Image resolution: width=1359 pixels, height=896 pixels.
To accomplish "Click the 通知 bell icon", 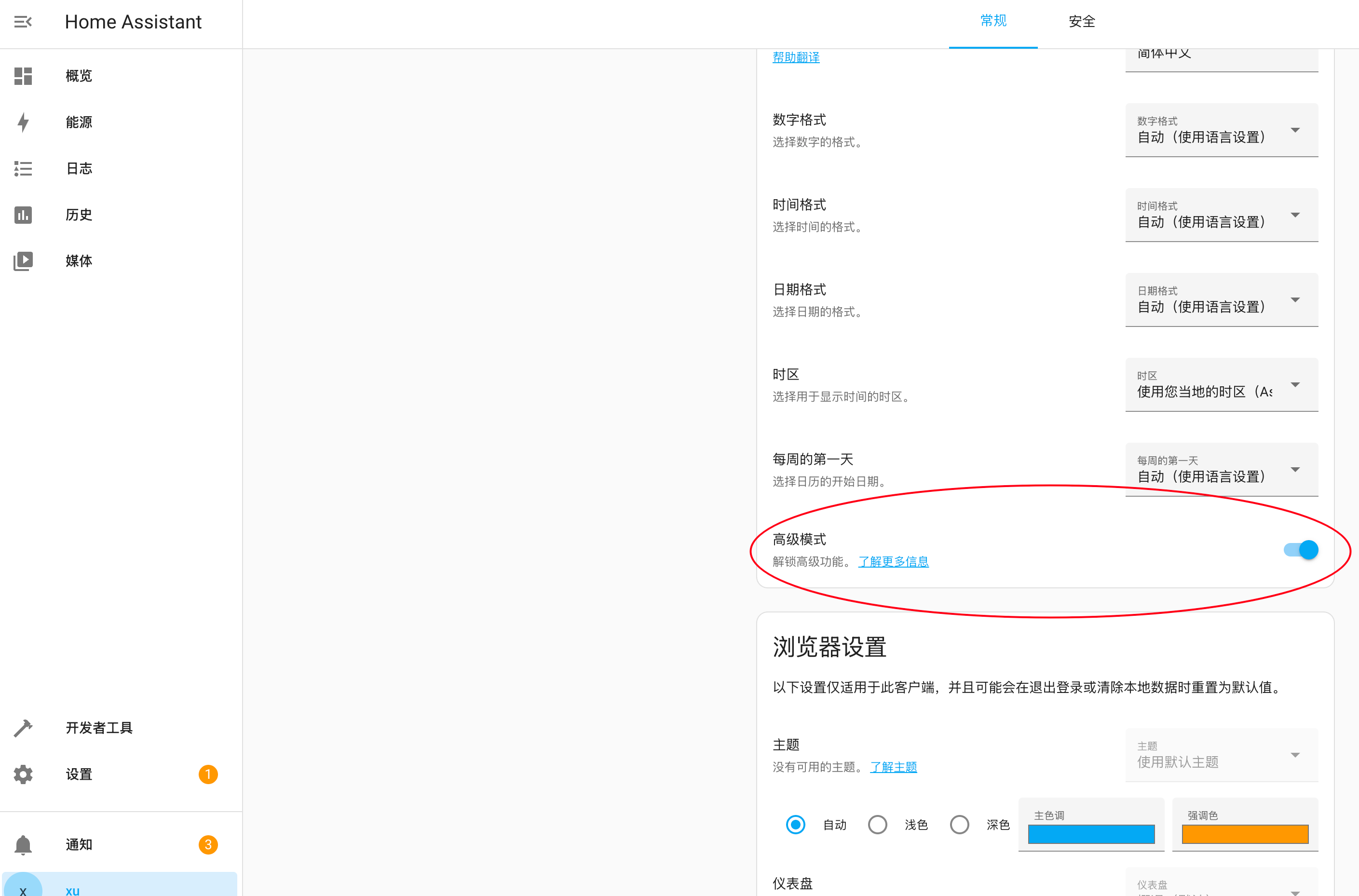I will pyautogui.click(x=23, y=844).
